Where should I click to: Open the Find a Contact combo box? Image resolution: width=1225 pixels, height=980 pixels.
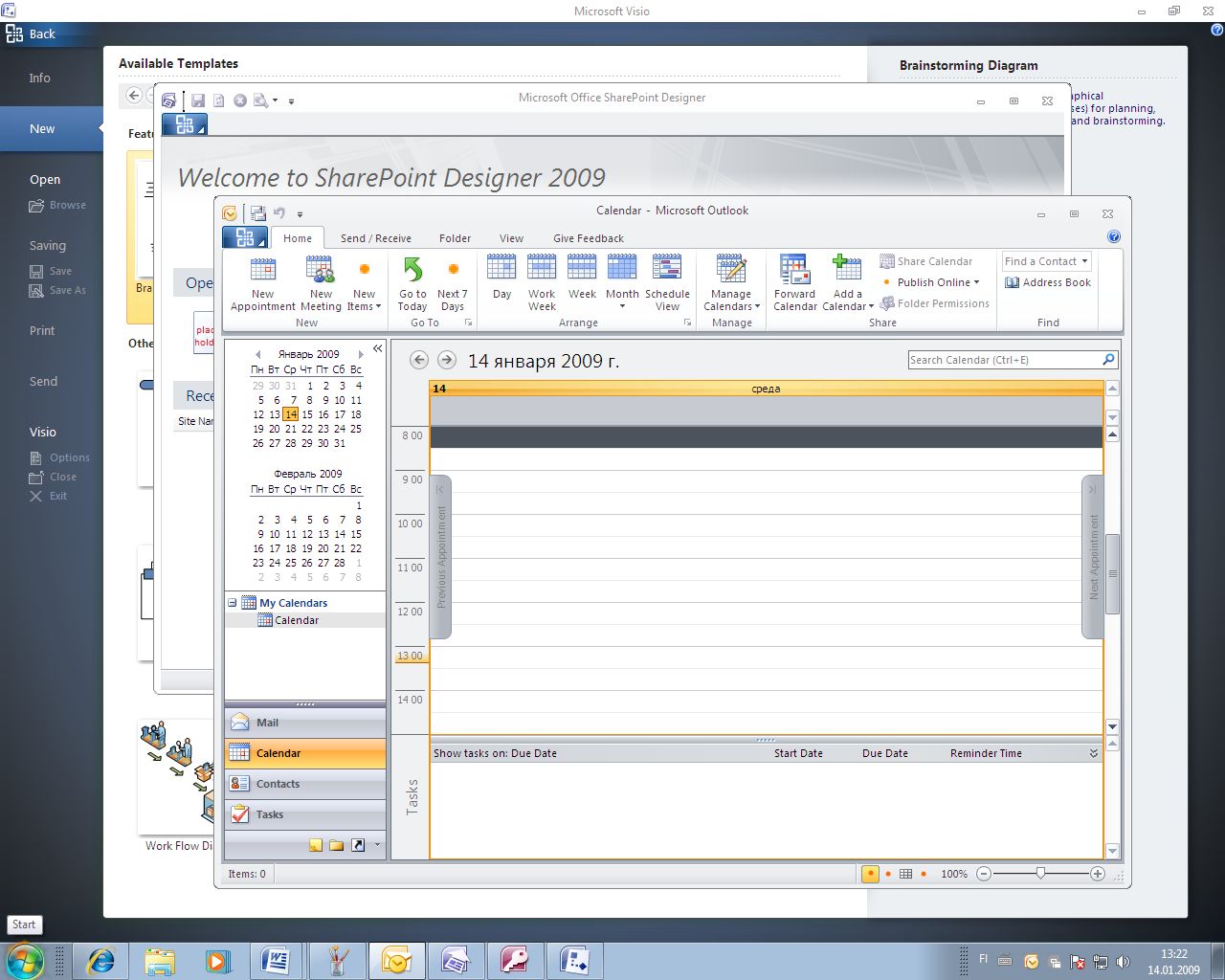[1047, 261]
